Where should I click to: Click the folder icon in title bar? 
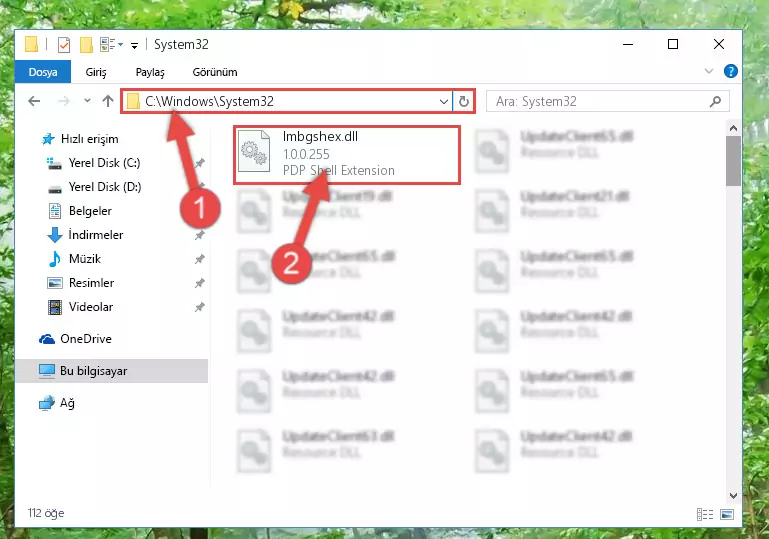[x=31, y=45]
